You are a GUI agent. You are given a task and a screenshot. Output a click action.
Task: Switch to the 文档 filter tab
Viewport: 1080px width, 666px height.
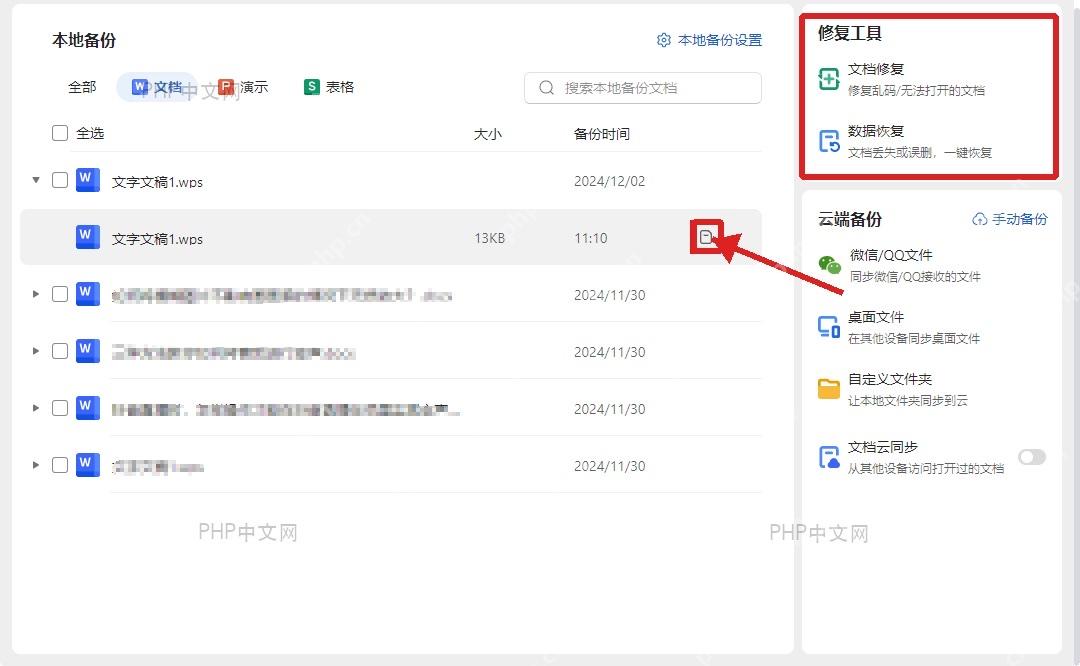(x=157, y=87)
